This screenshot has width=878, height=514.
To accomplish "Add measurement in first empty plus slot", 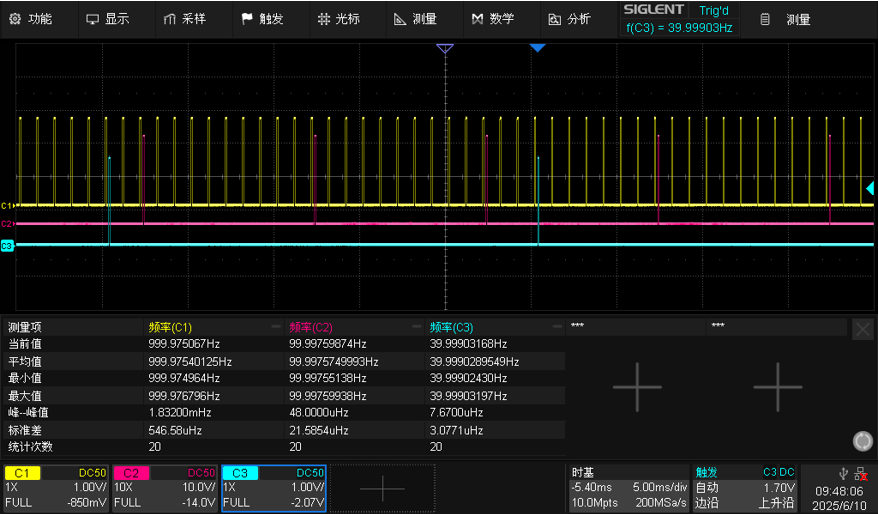I will point(637,387).
